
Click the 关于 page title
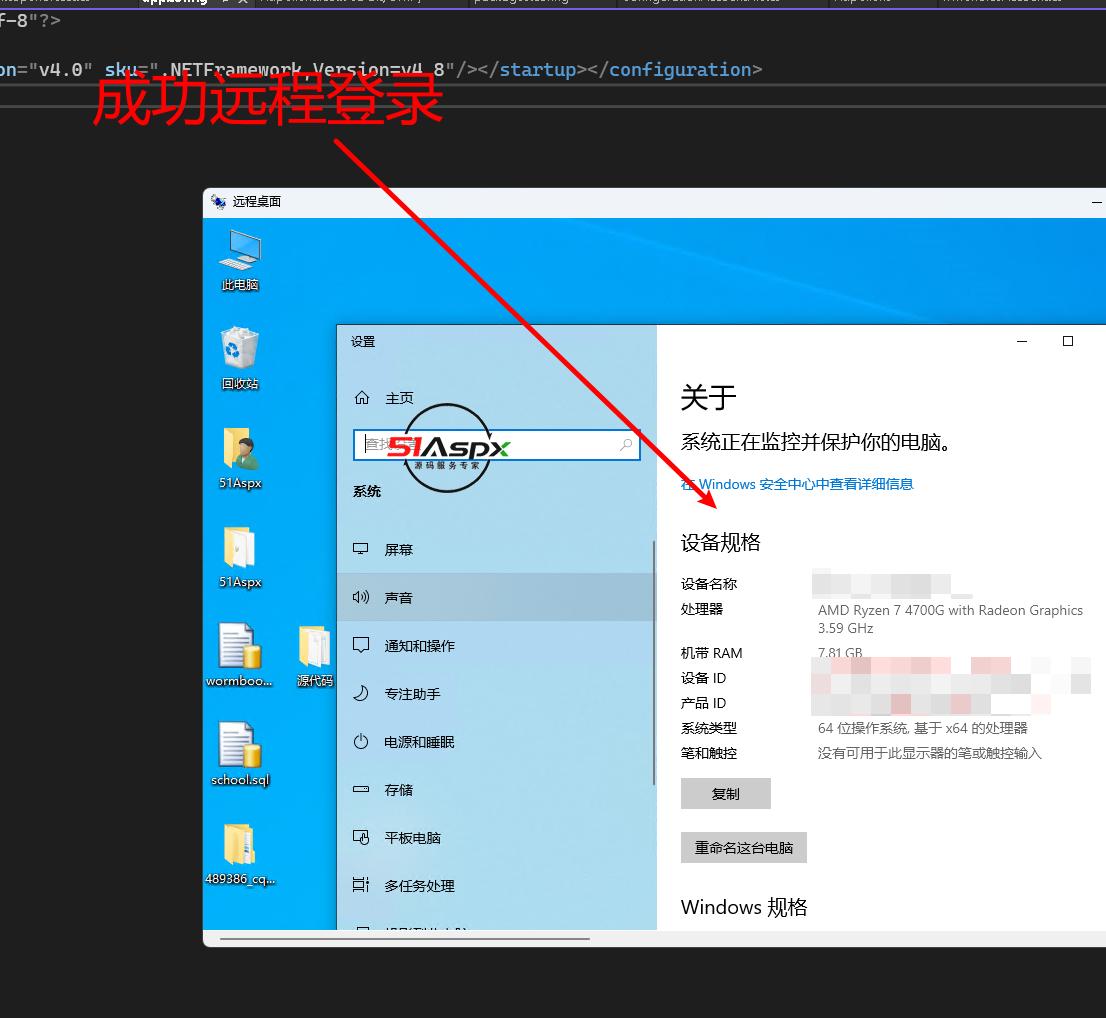click(708, 397)
